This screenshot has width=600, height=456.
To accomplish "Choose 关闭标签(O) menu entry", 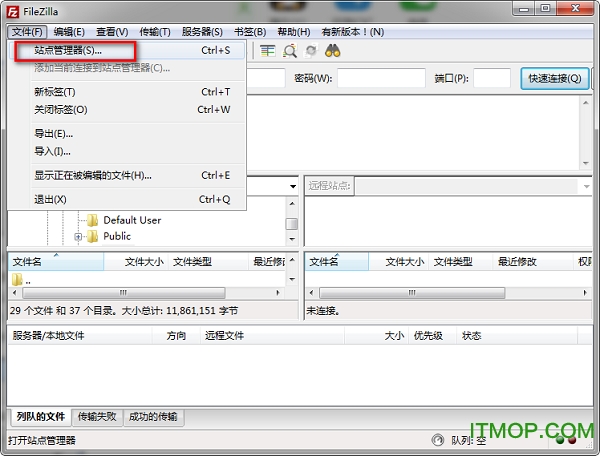I will (x=126, y=110).
